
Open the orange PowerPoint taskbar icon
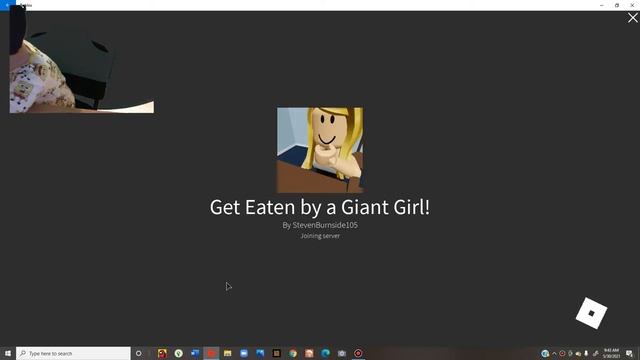coord(309,353)
